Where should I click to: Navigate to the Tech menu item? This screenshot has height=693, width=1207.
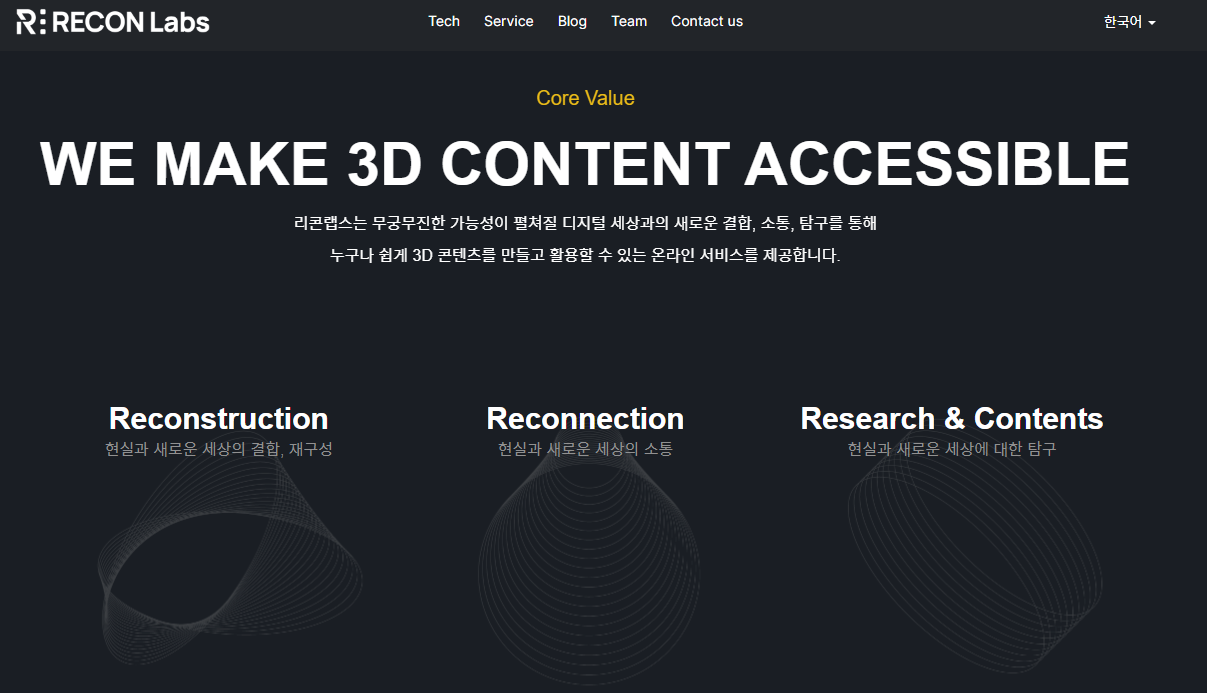[x=444, y=21]
